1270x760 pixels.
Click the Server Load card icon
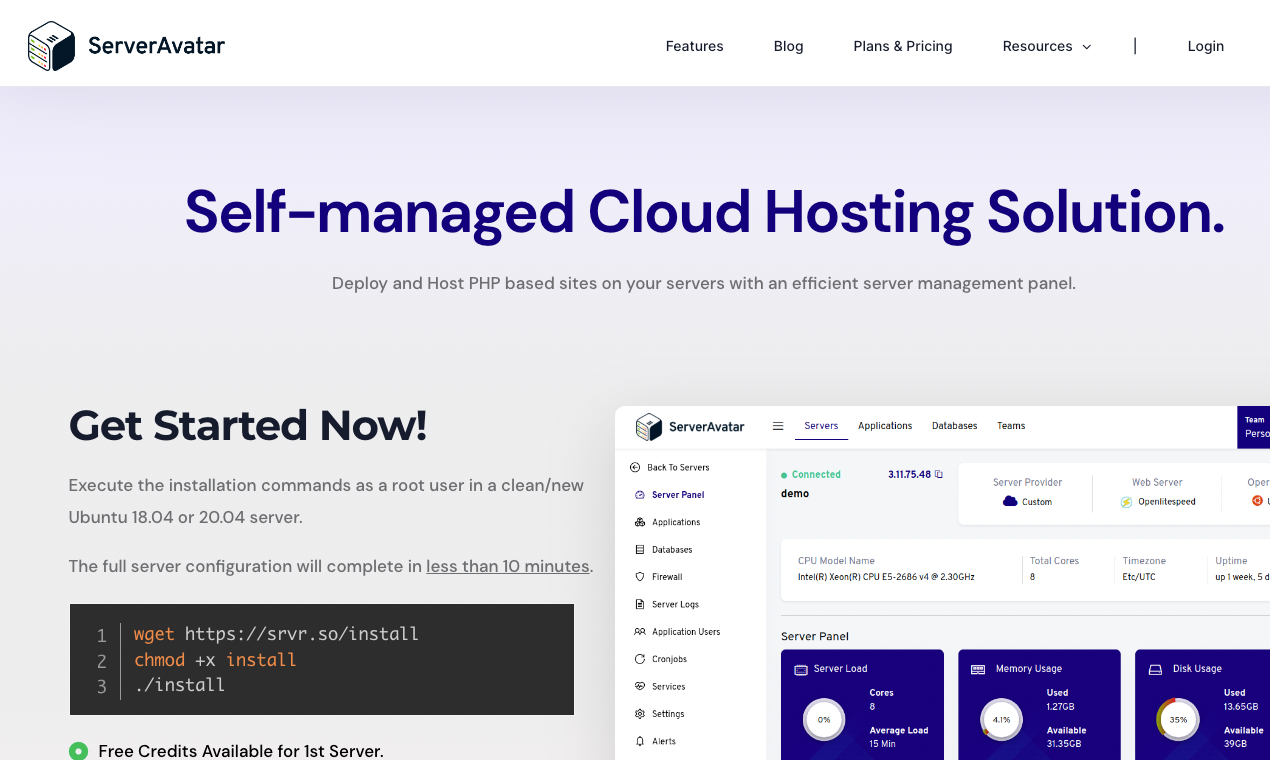(800, 669)
